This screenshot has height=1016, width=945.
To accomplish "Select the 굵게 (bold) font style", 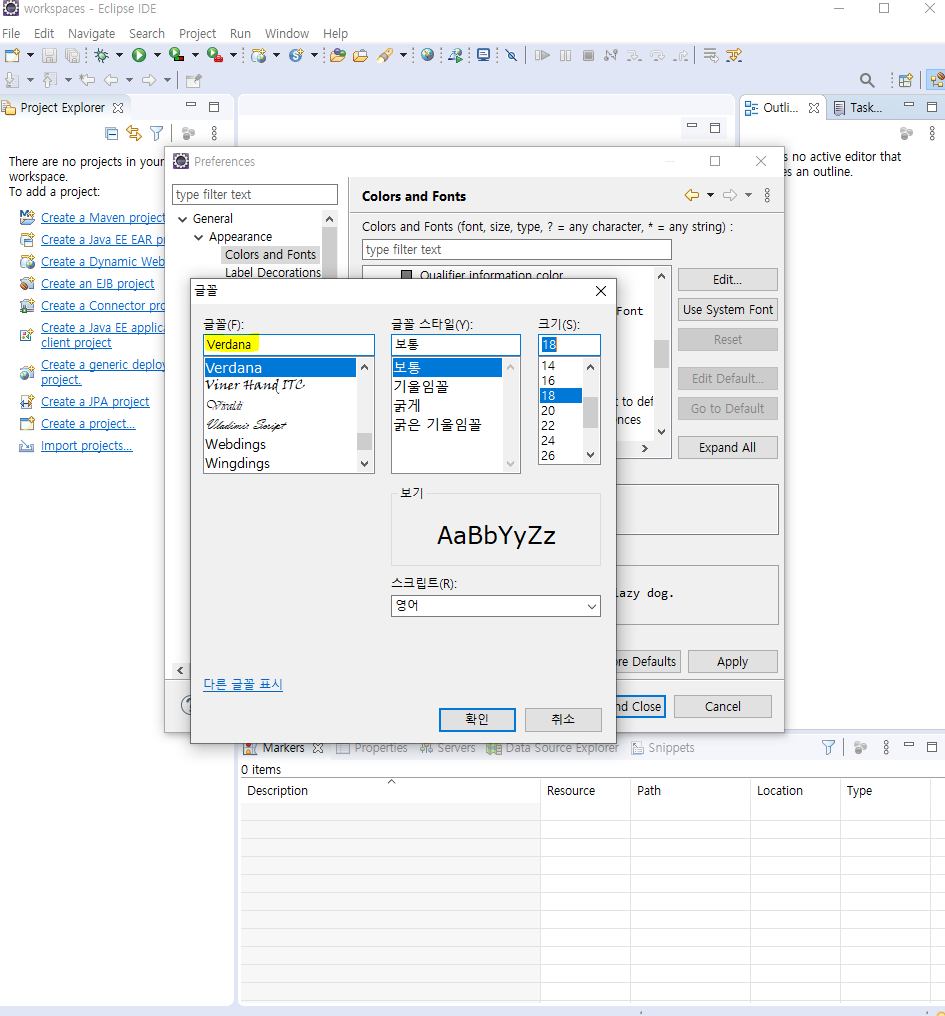I will point(408,406).
